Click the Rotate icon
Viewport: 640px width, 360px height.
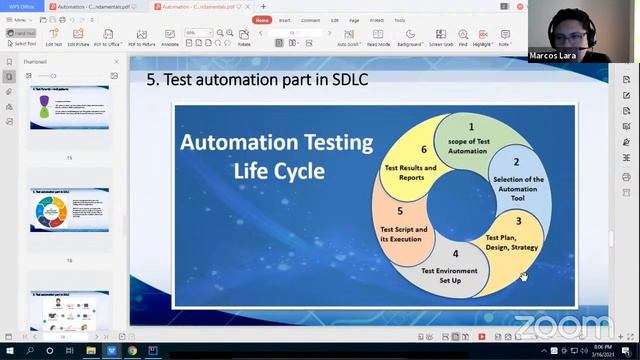tap(244, 34)
